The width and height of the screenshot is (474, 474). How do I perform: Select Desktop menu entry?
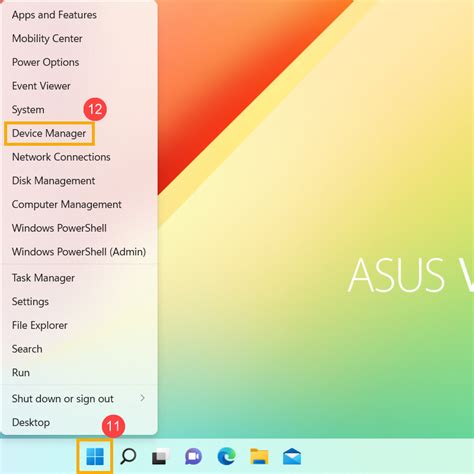pos(79,422)
